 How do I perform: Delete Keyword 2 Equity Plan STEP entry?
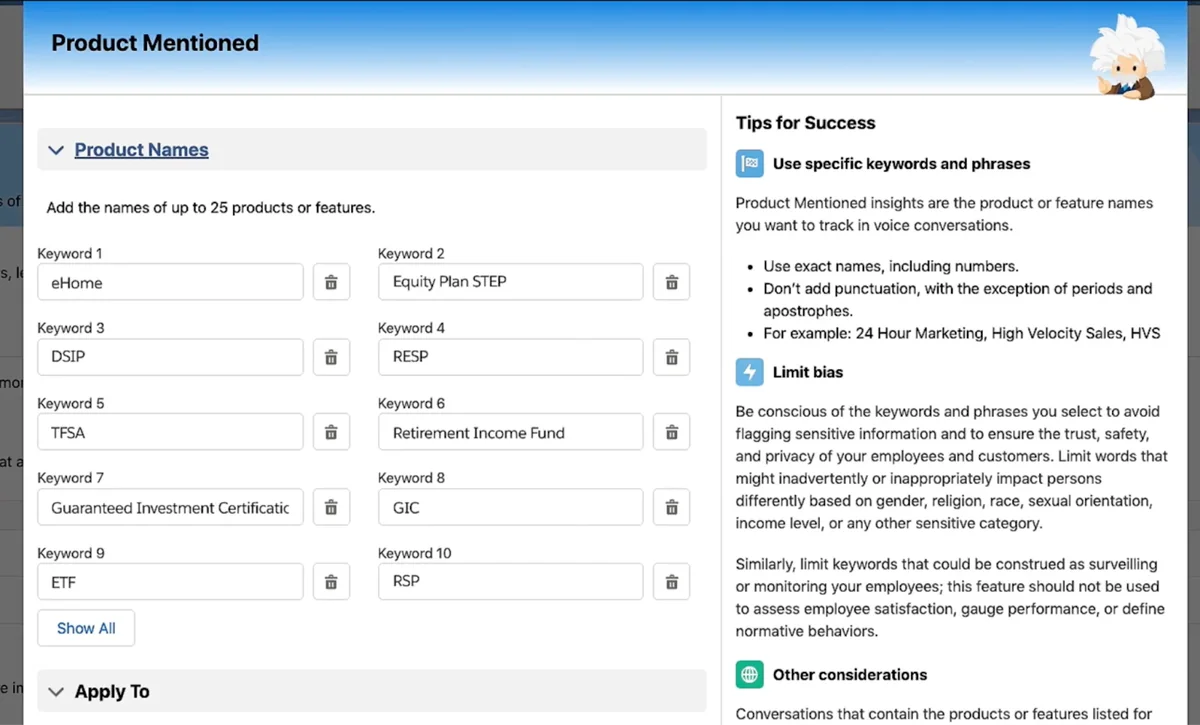pos(672,282)
